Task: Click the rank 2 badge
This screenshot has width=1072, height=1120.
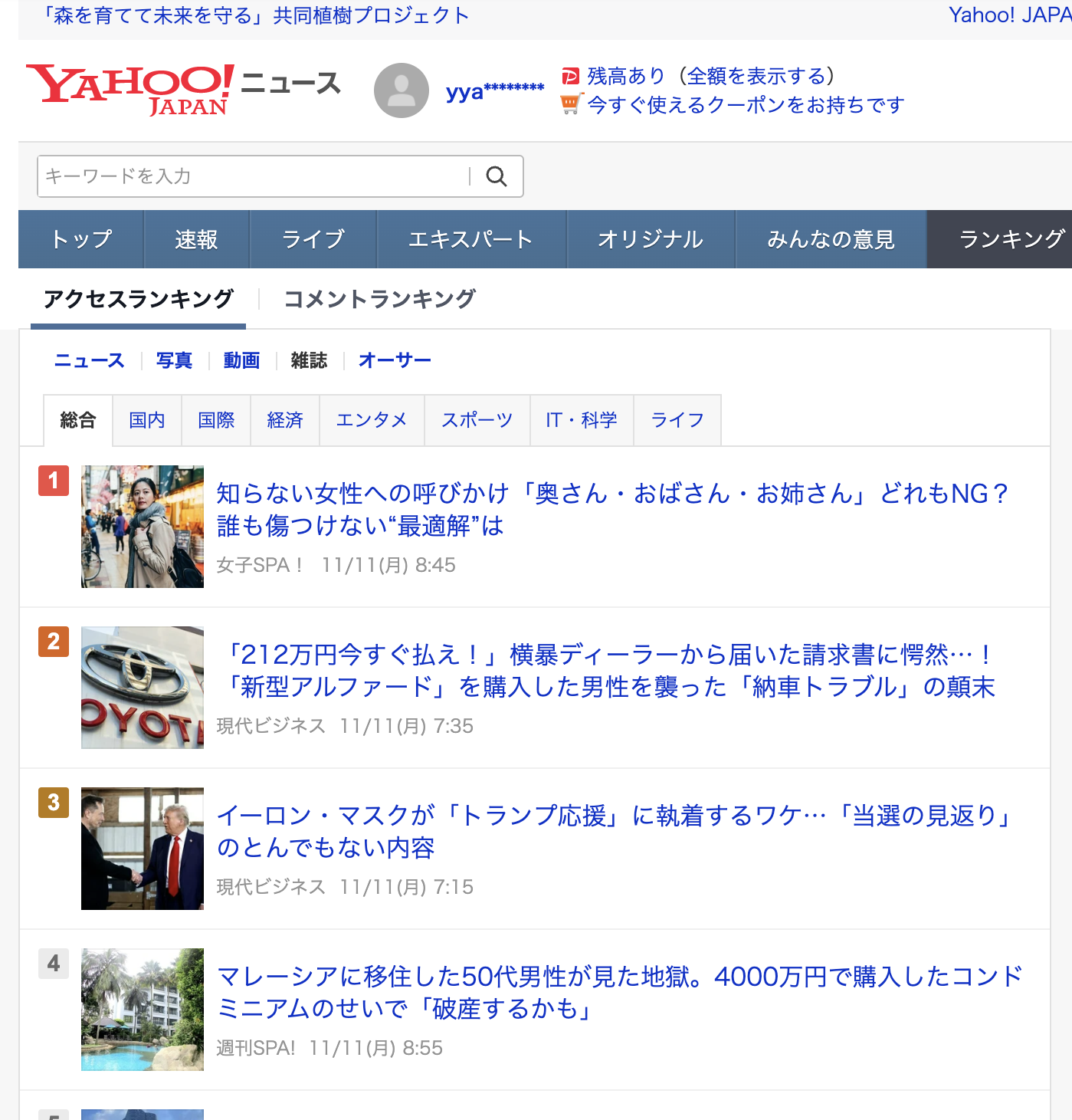Action: coord(54,642)
